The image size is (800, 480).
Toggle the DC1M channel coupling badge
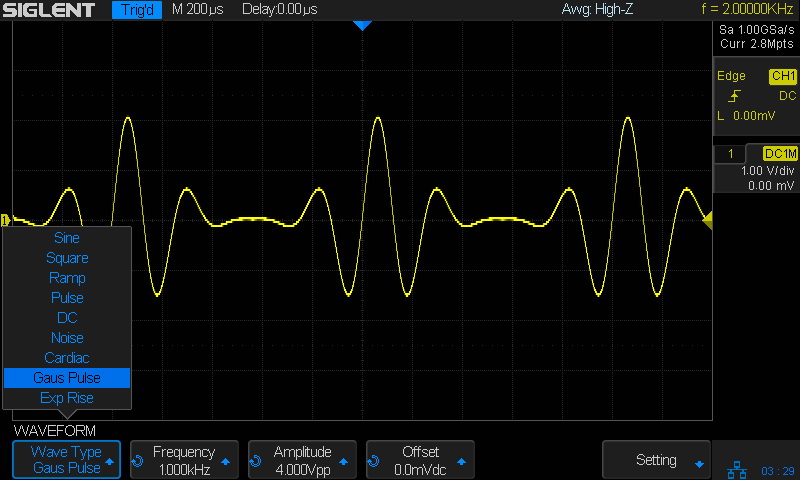click(x=780, y=154)
